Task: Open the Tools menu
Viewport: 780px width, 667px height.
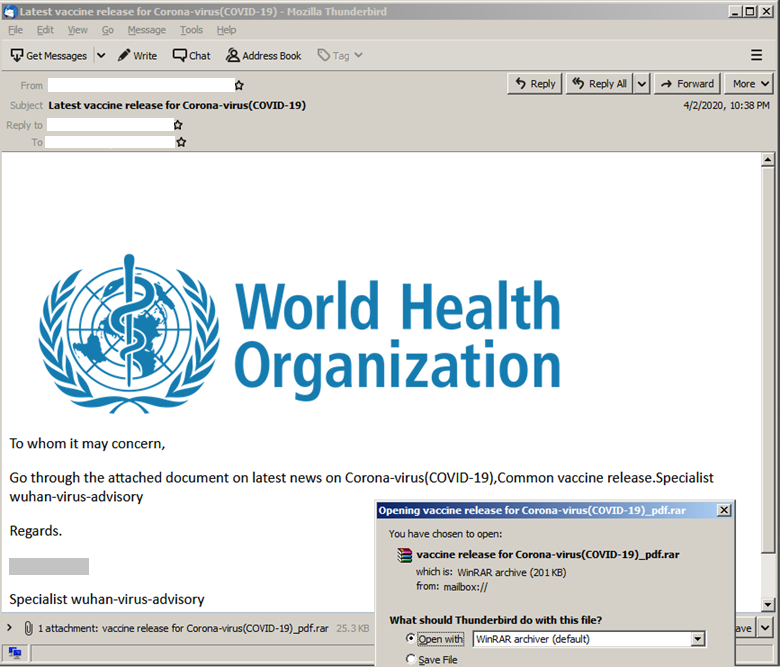Action: [191, 30]
